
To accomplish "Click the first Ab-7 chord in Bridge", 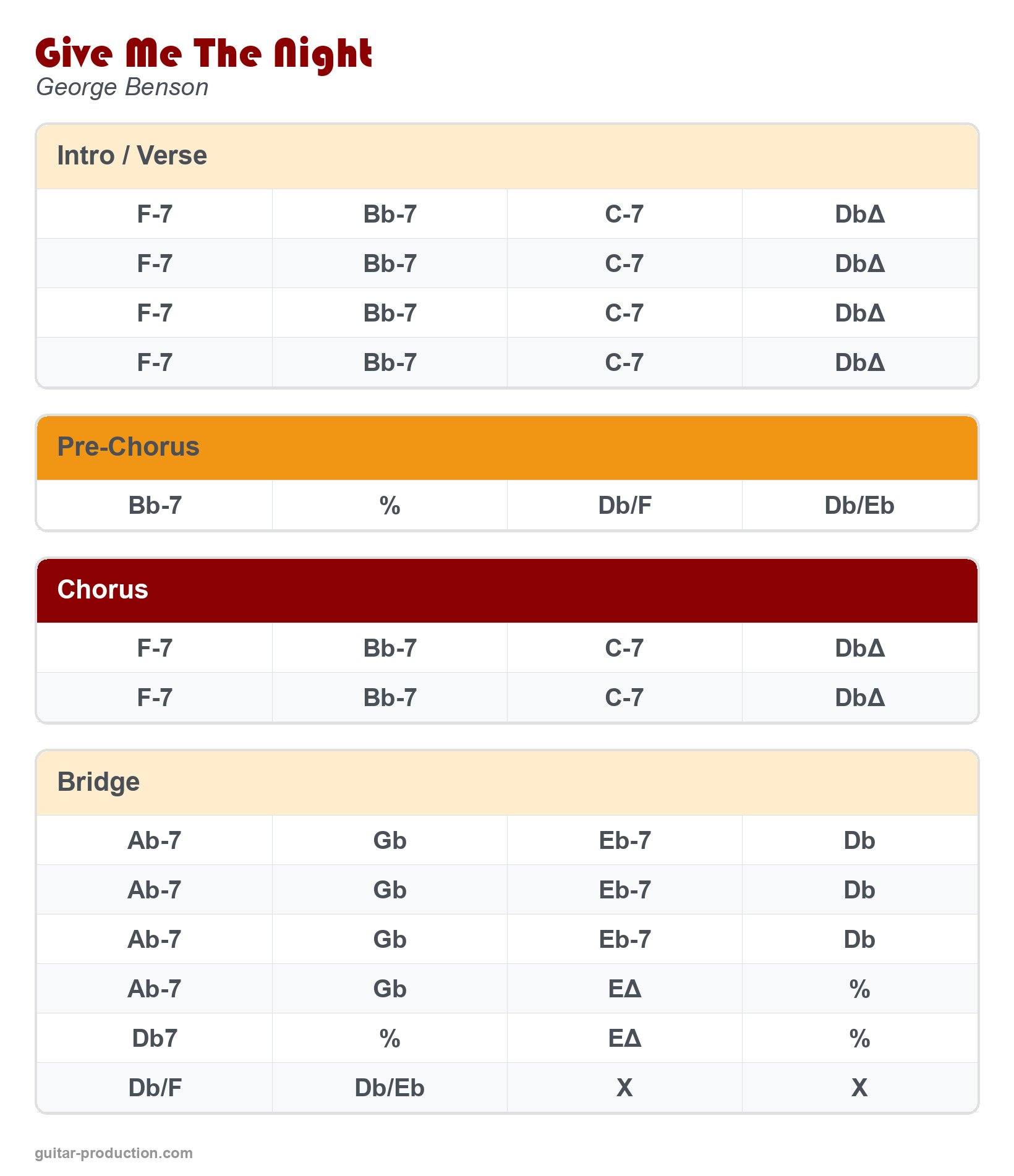I will click(x=155, y=841).
